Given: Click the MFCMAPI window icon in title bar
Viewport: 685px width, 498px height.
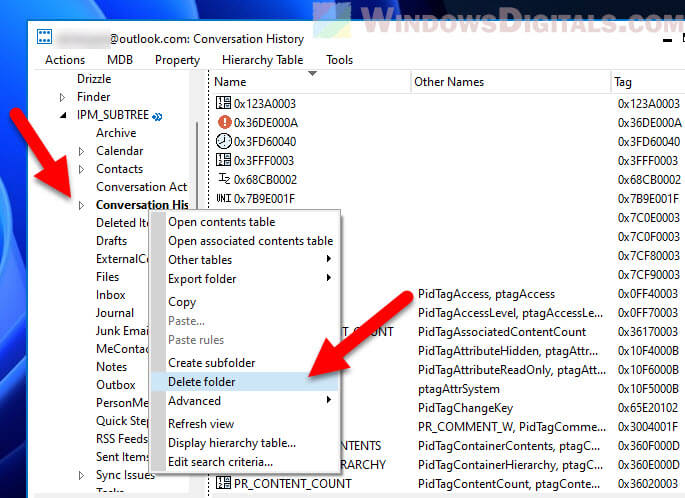Looking at the screenshot, I should click(44, 37).
